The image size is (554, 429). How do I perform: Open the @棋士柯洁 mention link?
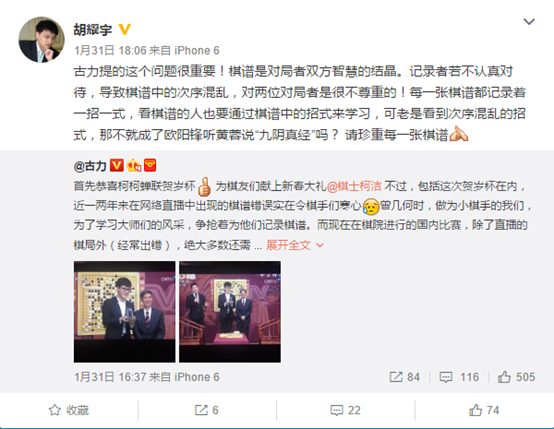click(x=354, y=186)
